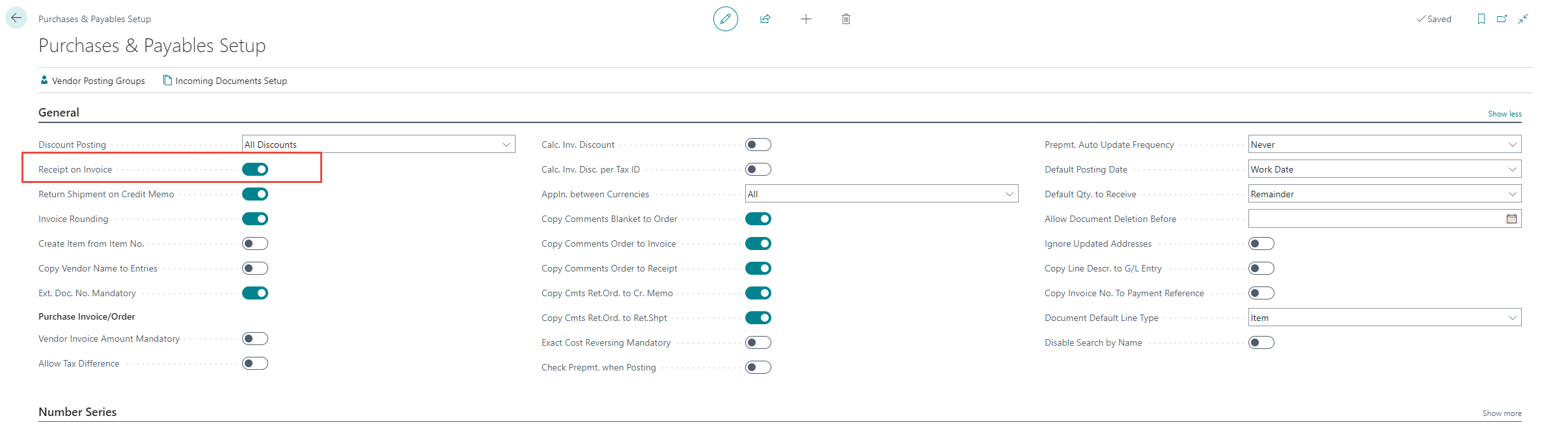Open calendar for Allow Document Deletion Before
Image resolution: width=1568 pixels, height=431 pixels.
[x=1511, y=219]
